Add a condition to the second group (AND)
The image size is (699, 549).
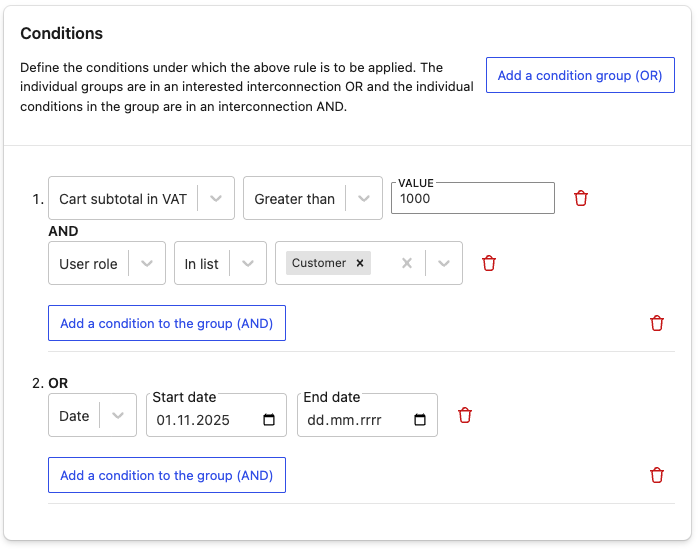coord(167,475)
